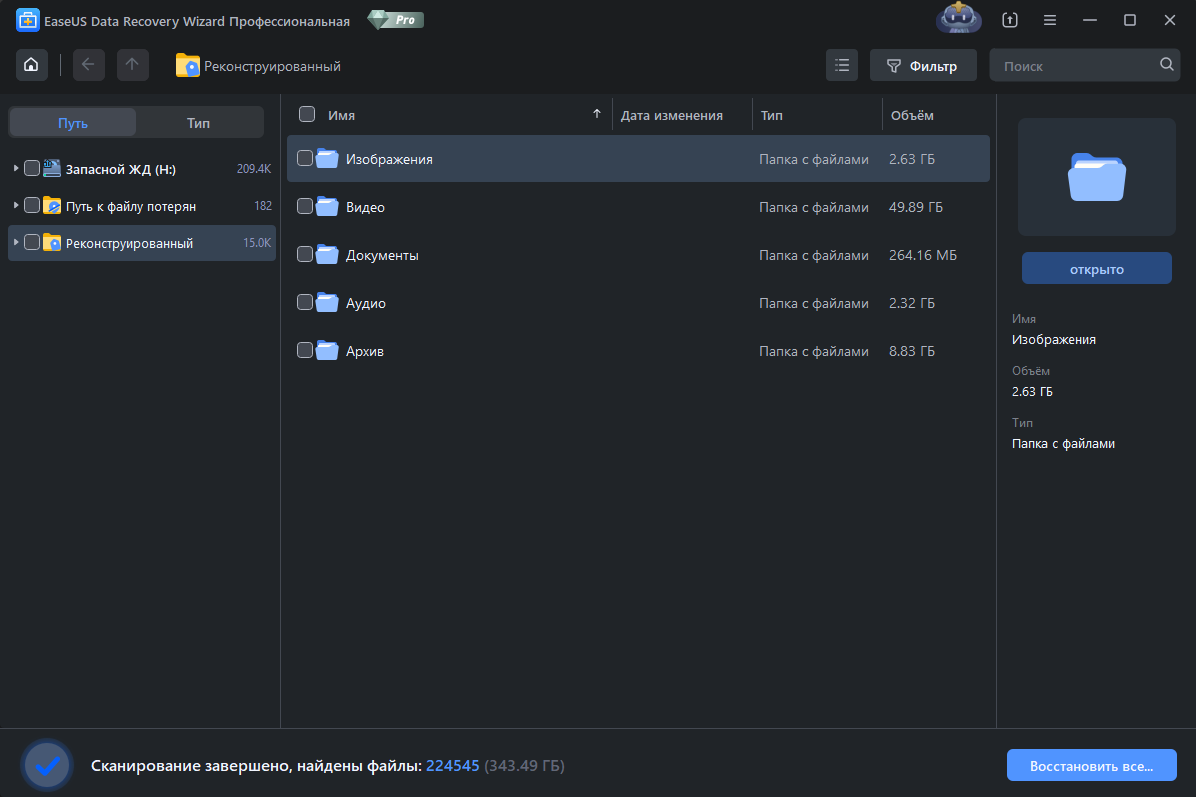Check the Реконструированный tree checkbox
Viewport: 1196px width, 797px height.
click(32, 243)
